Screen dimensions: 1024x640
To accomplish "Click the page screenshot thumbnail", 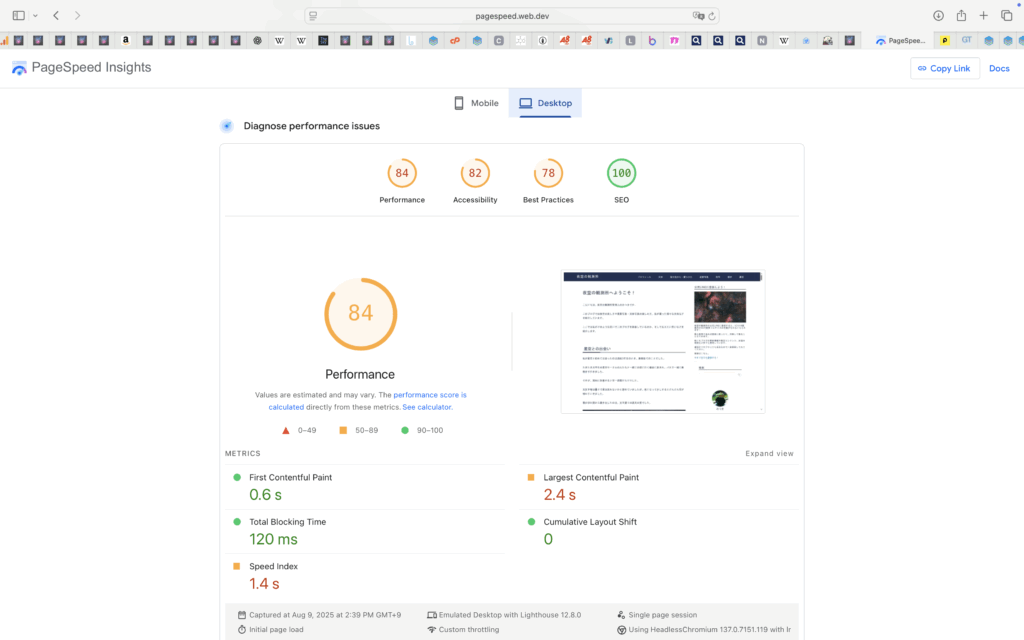I will pyautogui.click(x=662, y=342).
